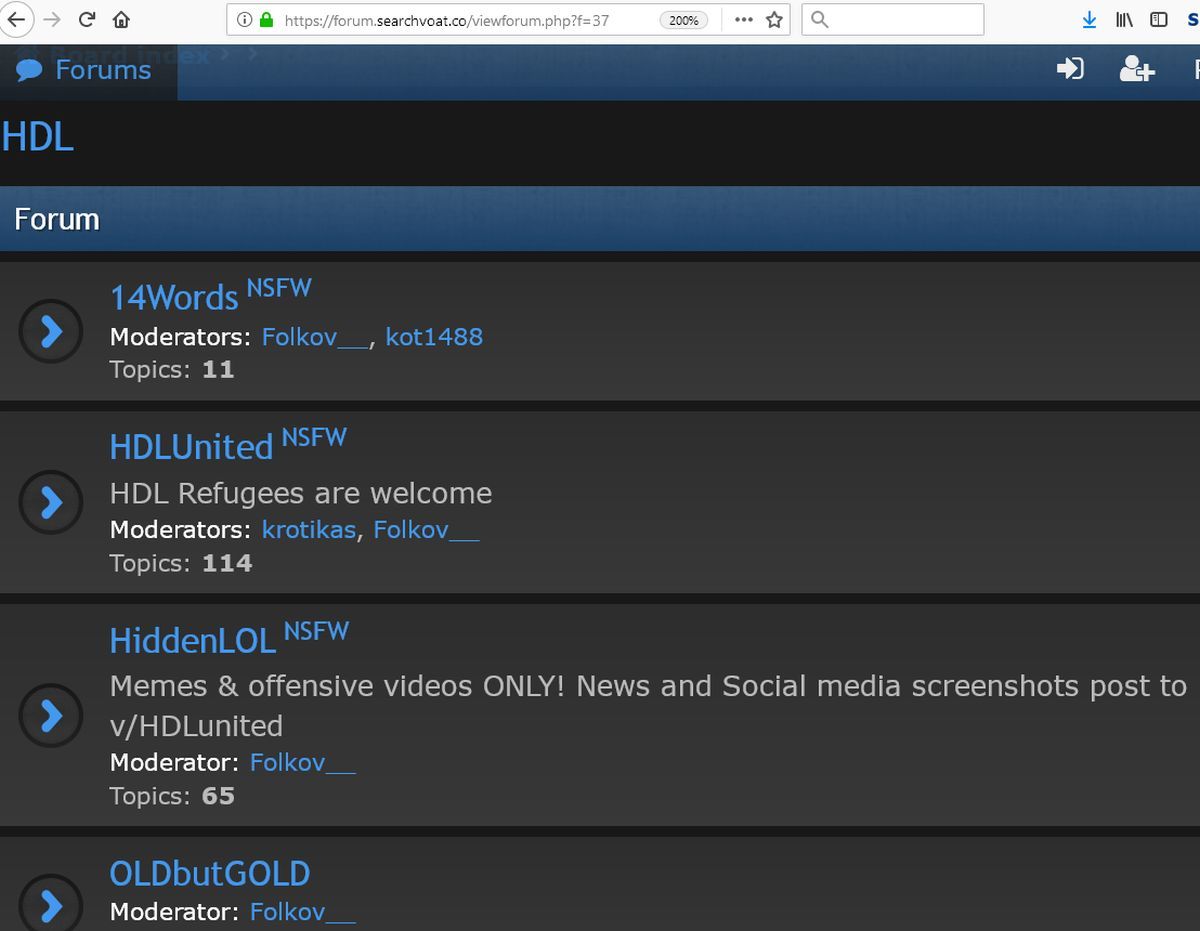The height and width of the screenshot is (931, 1200).
Task: Click the HiddenLOL forum arrow icon
Action: (x=51, y=715)
